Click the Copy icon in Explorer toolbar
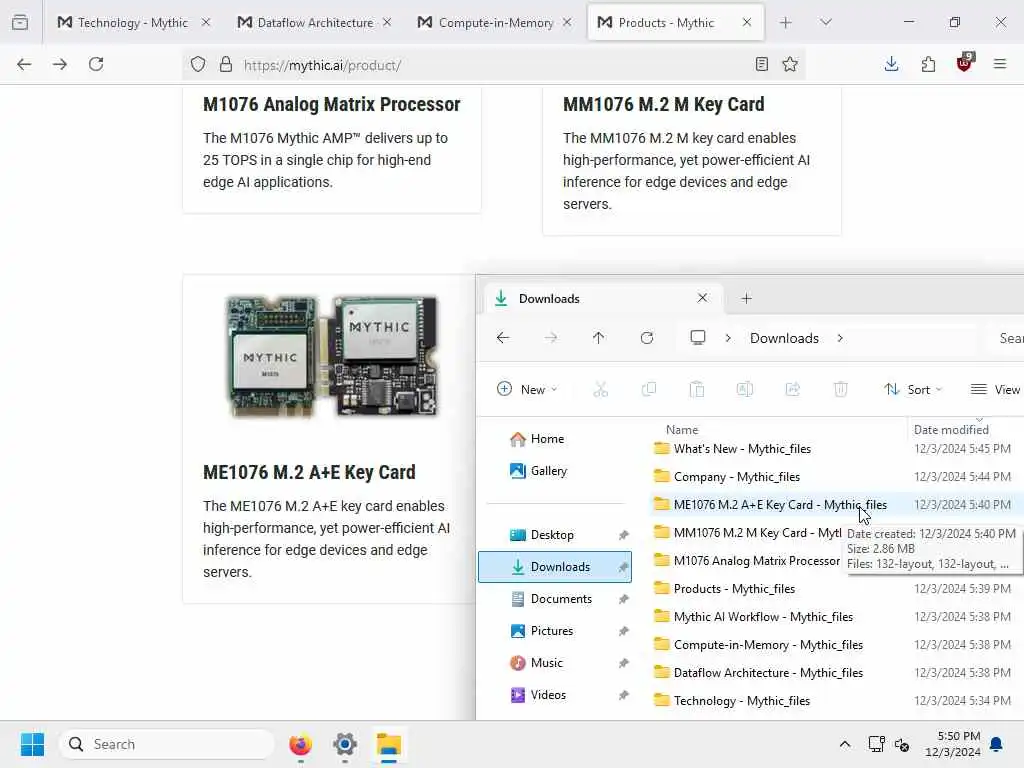Screen dimensions: 1024x768 [x=648, y=390]
